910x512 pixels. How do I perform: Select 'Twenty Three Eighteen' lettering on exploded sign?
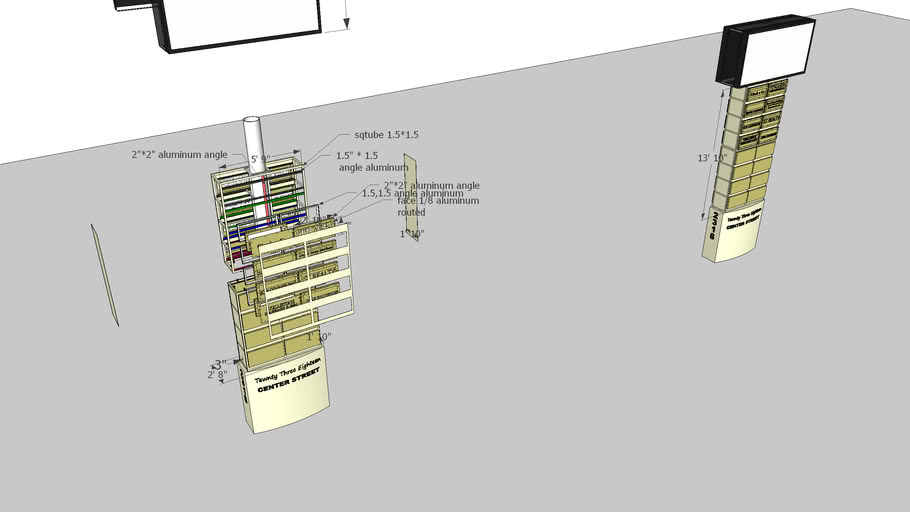[284, 371]
